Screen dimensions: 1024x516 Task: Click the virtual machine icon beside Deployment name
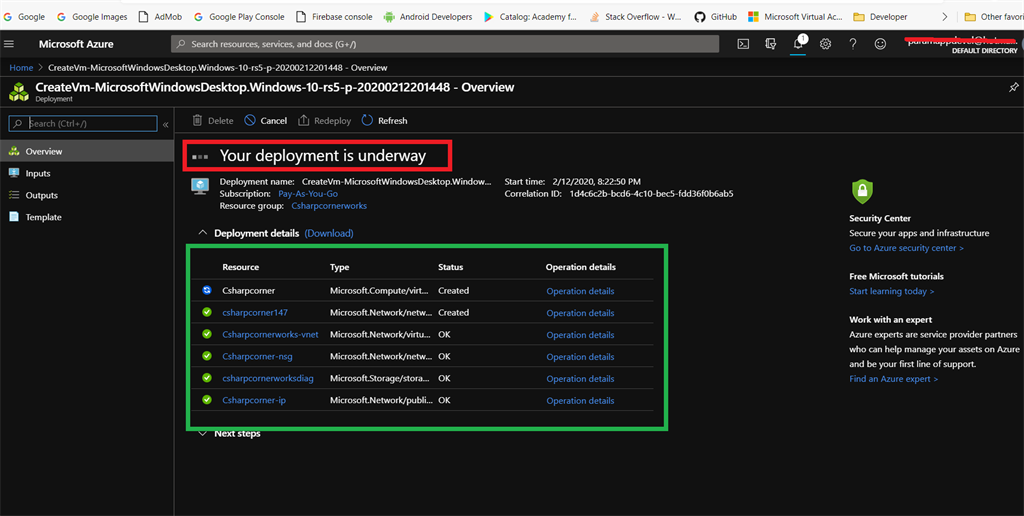point(200,185)
